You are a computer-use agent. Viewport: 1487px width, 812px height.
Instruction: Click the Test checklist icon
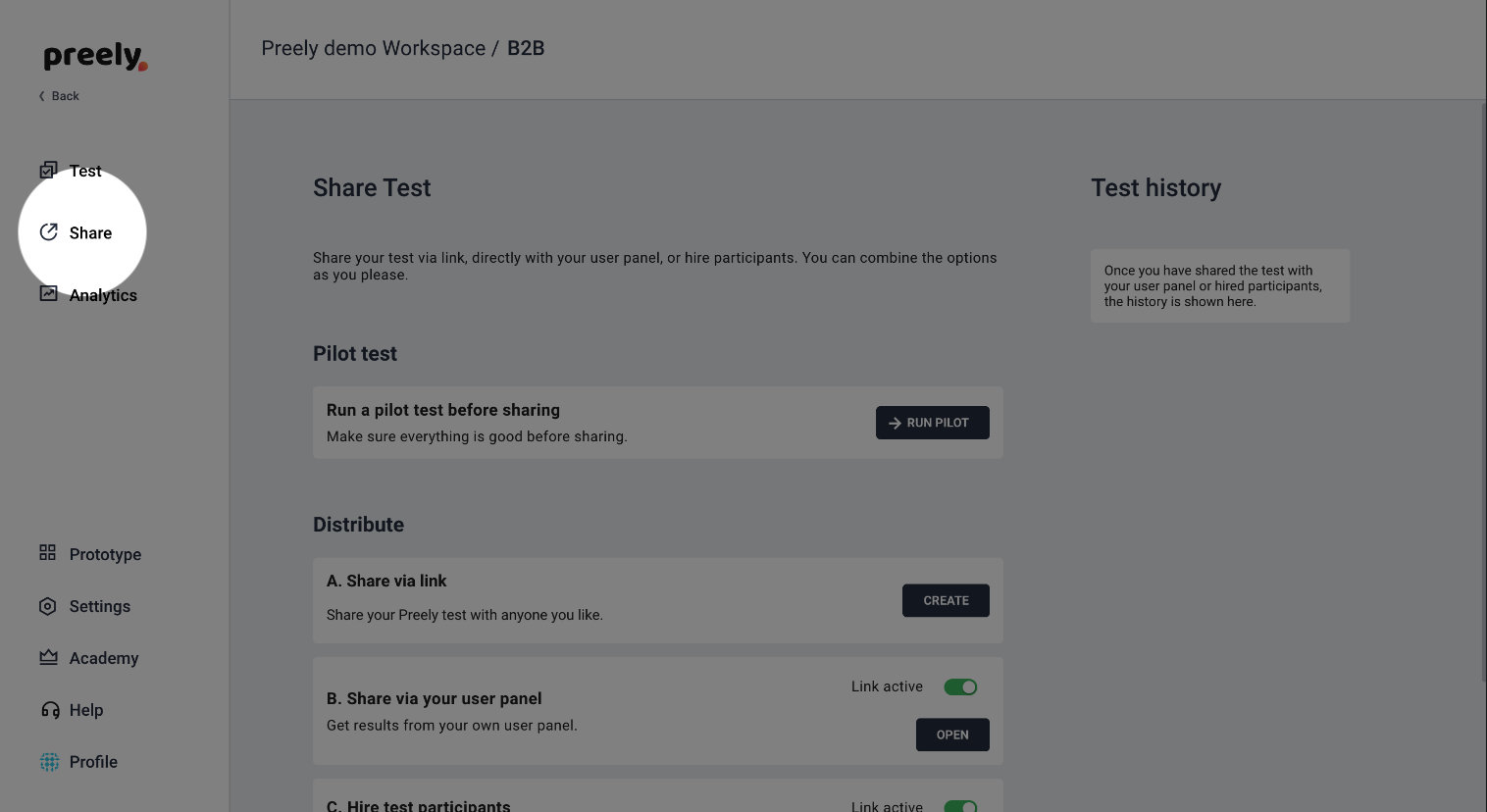pos(48,171)
